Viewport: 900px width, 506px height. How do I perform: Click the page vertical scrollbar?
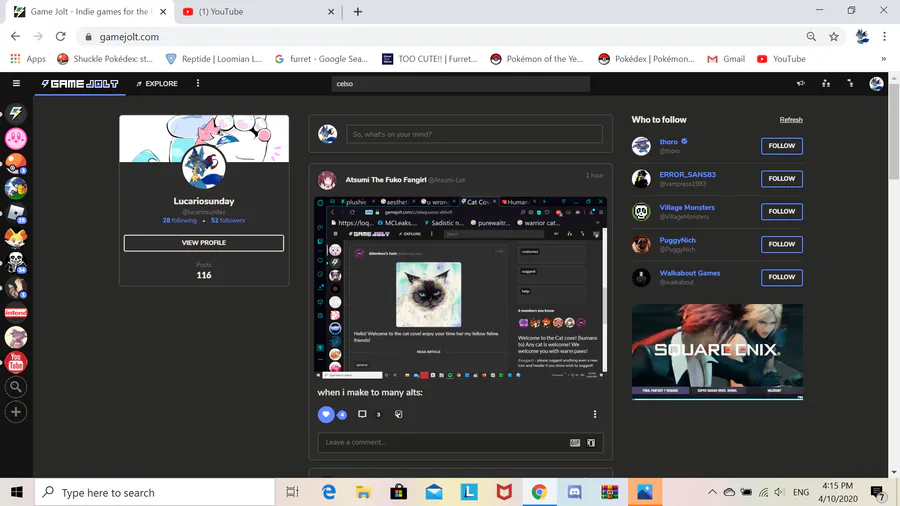tap(894, 132)
